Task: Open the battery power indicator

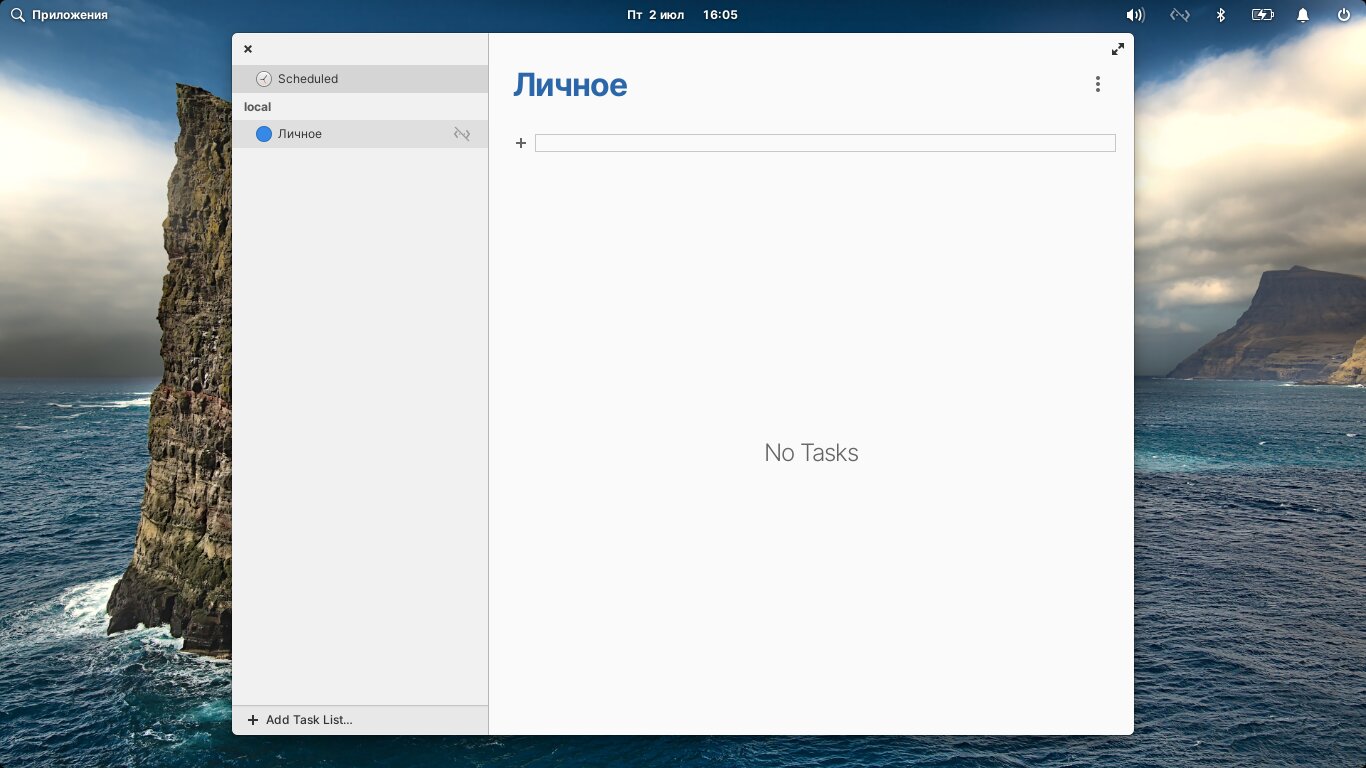Action: pyautogui.click(x=1262, y=15)
